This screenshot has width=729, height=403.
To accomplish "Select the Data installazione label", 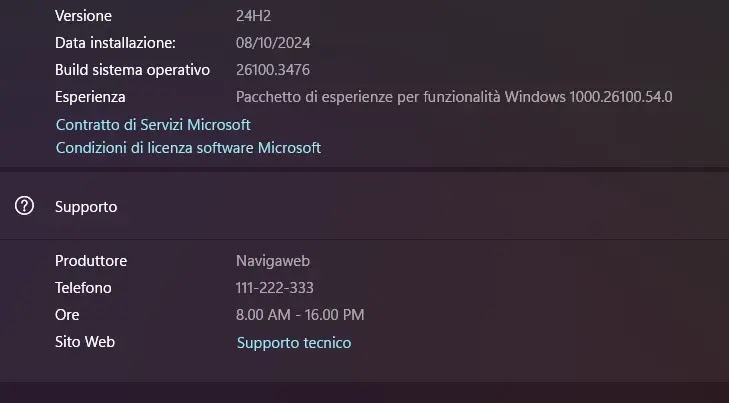I will 115,43.
